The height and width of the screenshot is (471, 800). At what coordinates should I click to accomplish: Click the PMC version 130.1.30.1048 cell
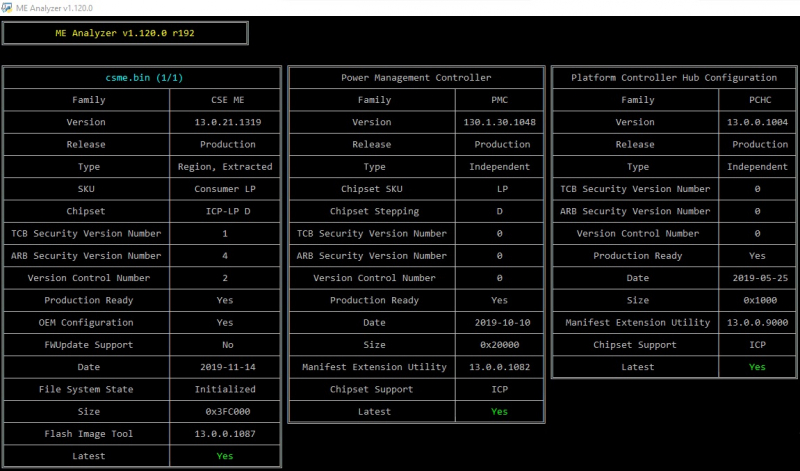[499, 122]
